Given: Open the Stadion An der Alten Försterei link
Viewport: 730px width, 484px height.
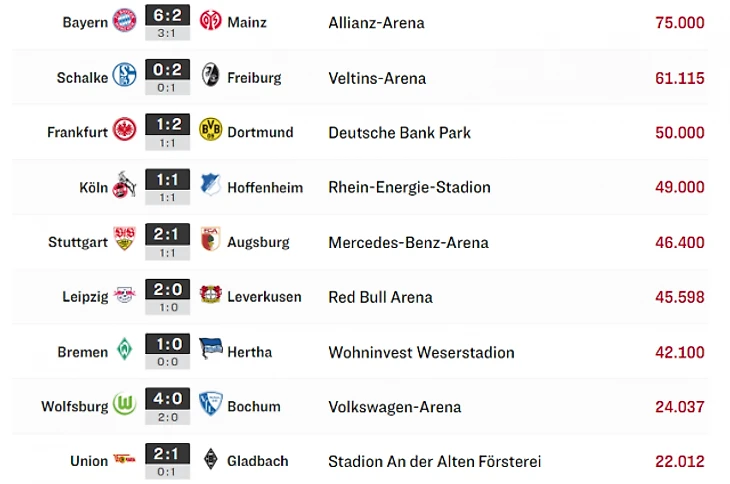Looking at the screenshot, I should pos(434,462).
